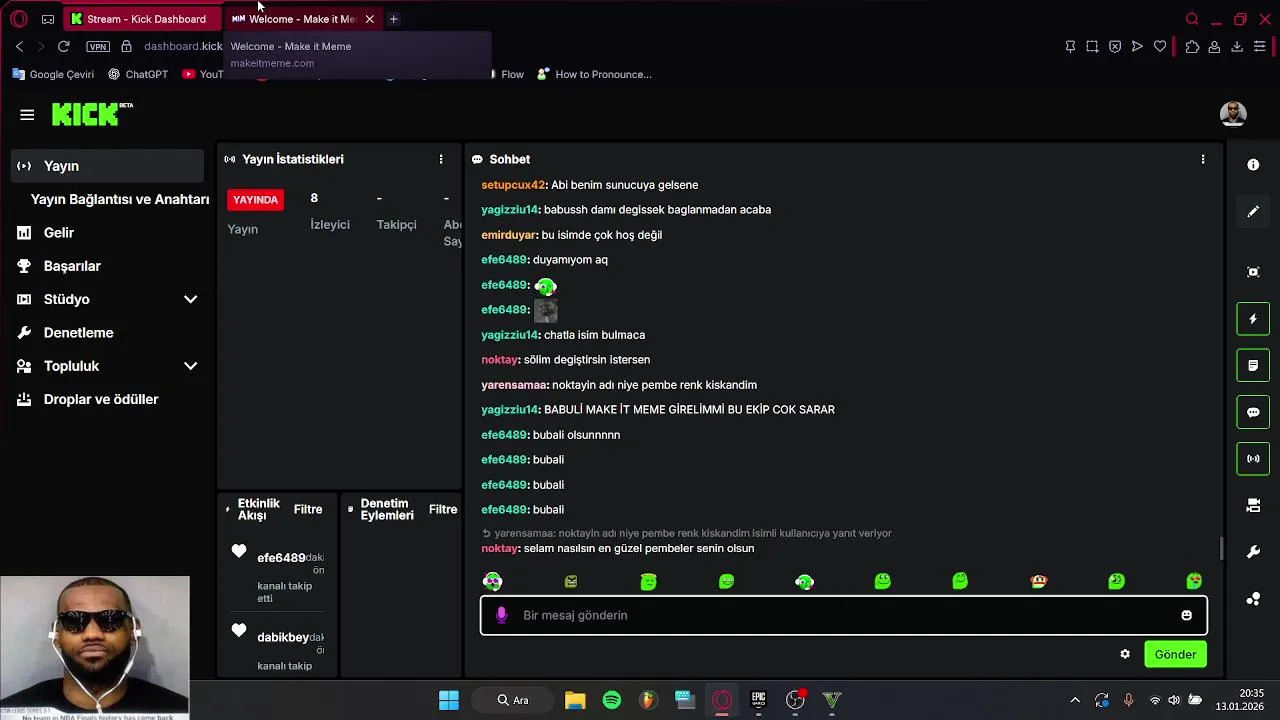Open a new browser tab
This screenshot has width=1280, height=720.
pyautogui.click(x=394, y=19)
